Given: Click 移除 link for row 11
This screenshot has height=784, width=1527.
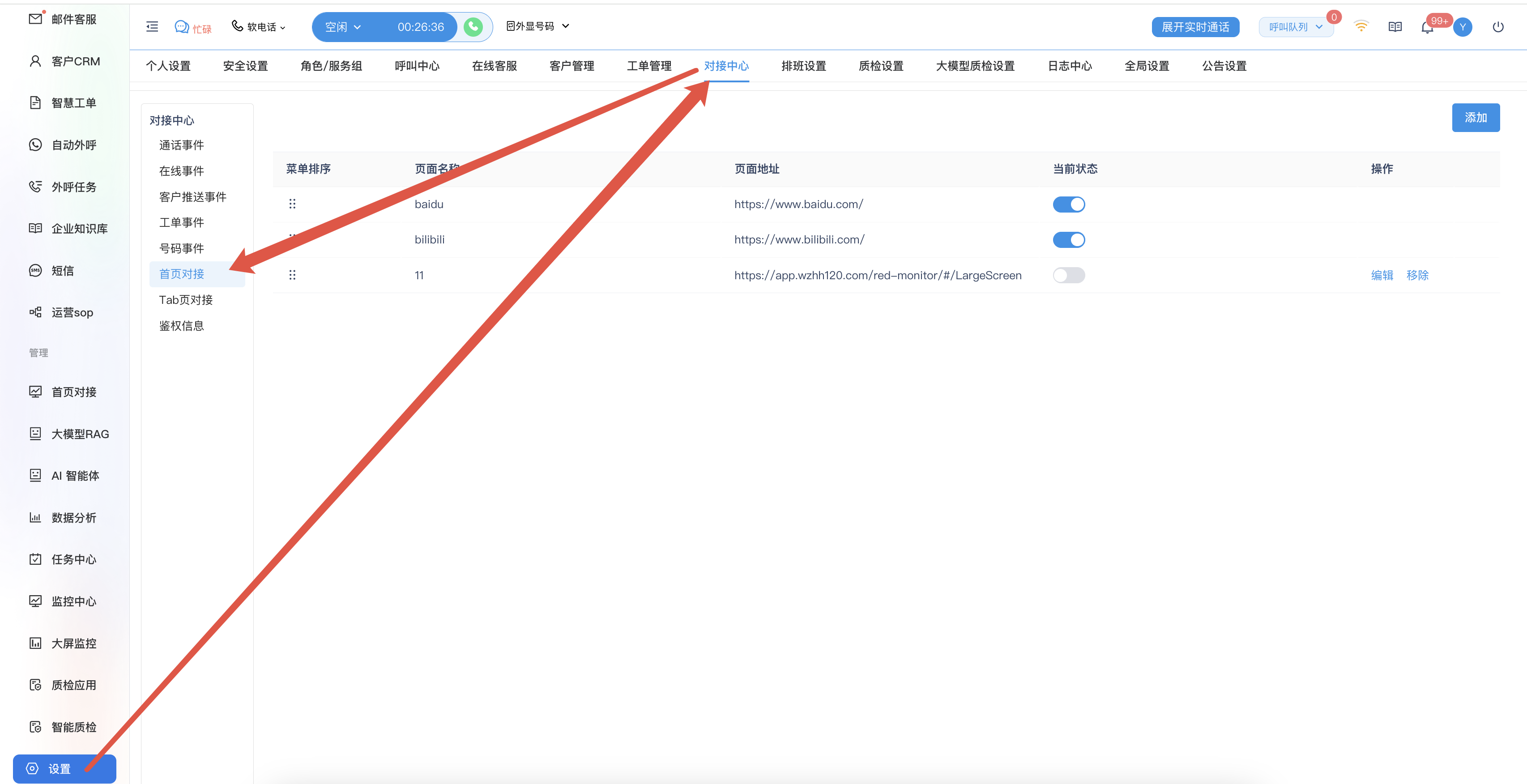Looking at the screenshot, I should click(x=1418, y=275).
